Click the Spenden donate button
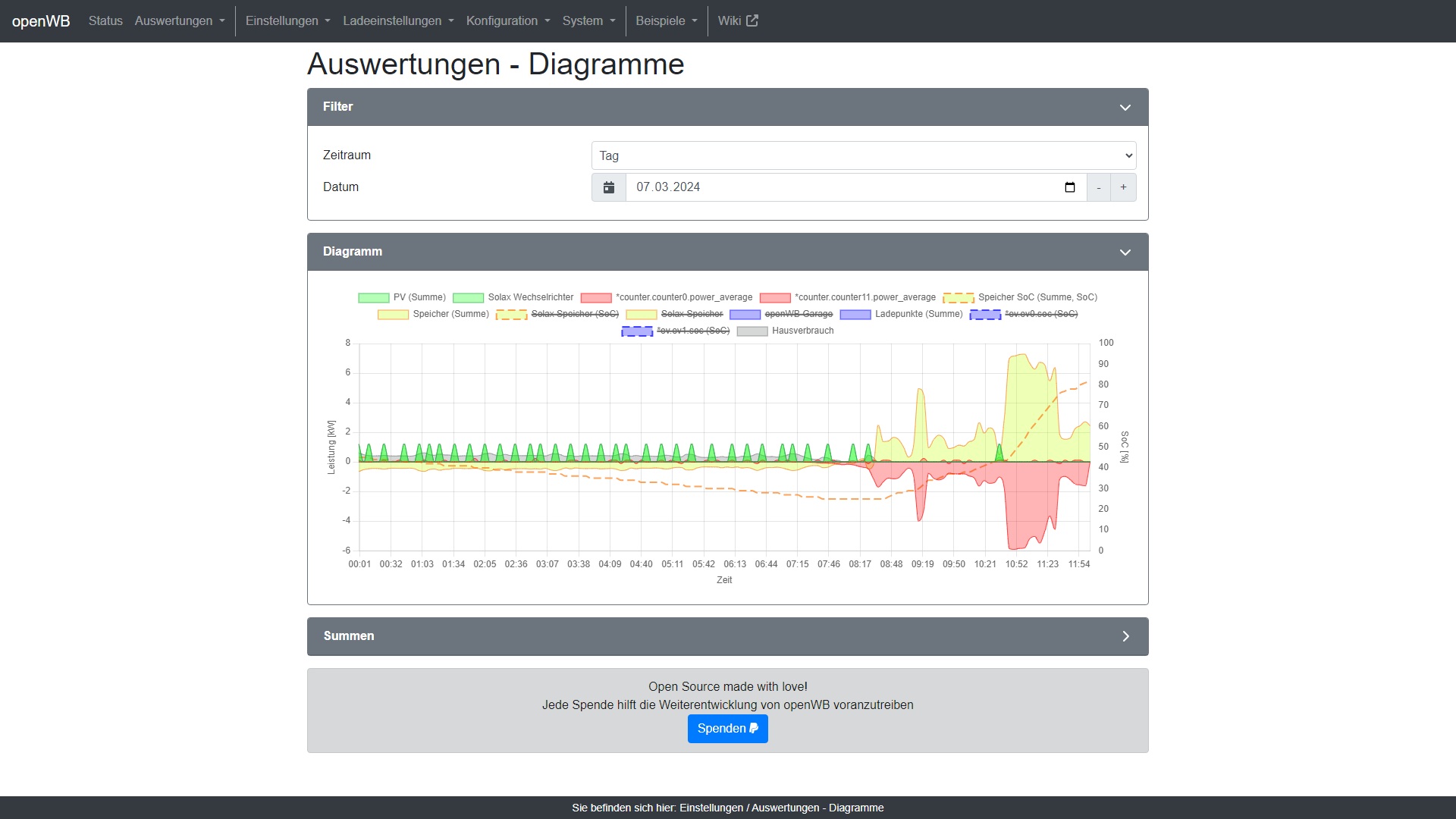 [x=728, y=729]
